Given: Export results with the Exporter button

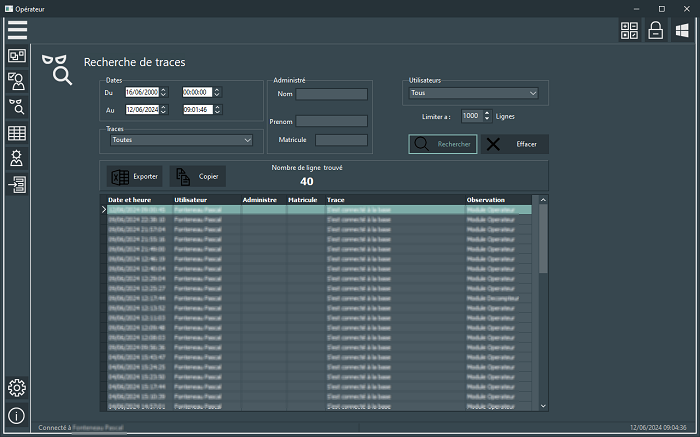Looking at the screenshot, I should coord(134,176).
